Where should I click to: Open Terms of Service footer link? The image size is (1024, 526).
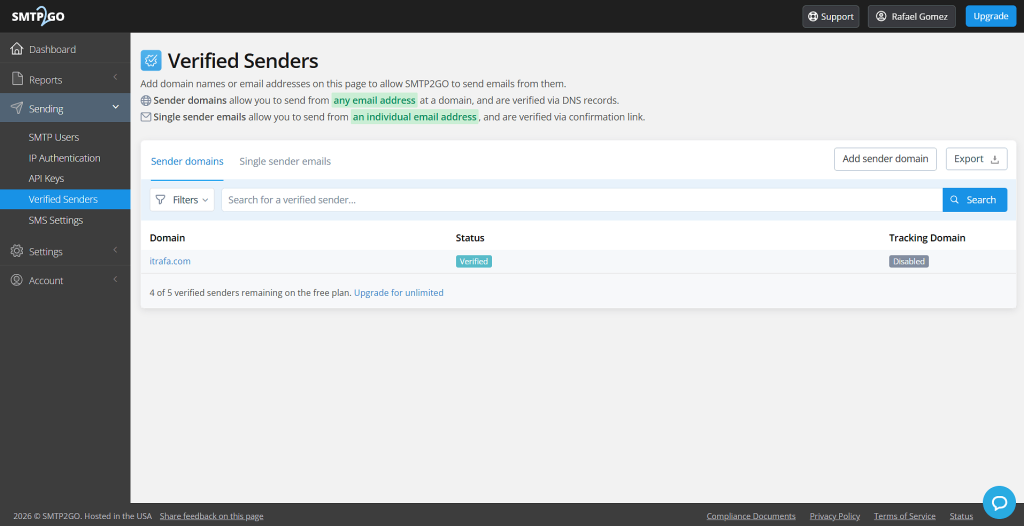click(x=904, y=516)
